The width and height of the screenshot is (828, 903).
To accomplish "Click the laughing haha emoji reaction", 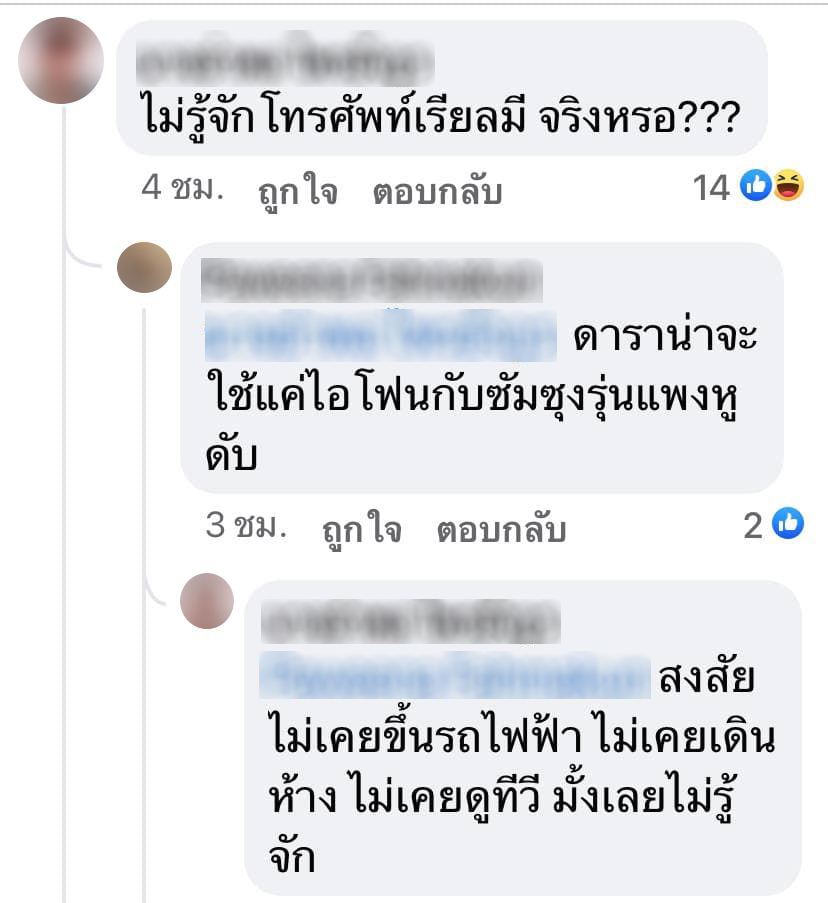I will point(788,185).
